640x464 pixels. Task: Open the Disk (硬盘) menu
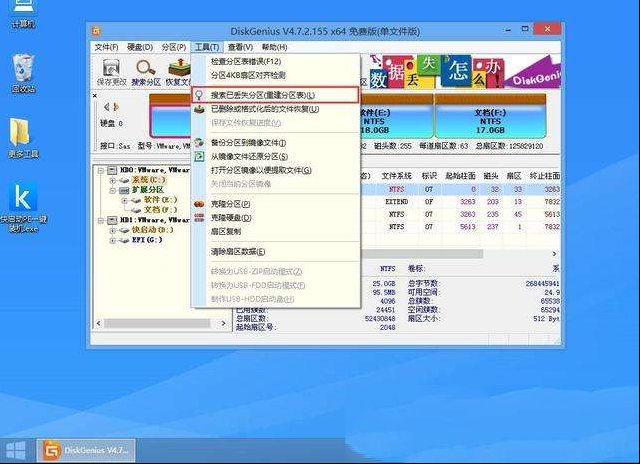pyautogui.click(x=140, y=47)
